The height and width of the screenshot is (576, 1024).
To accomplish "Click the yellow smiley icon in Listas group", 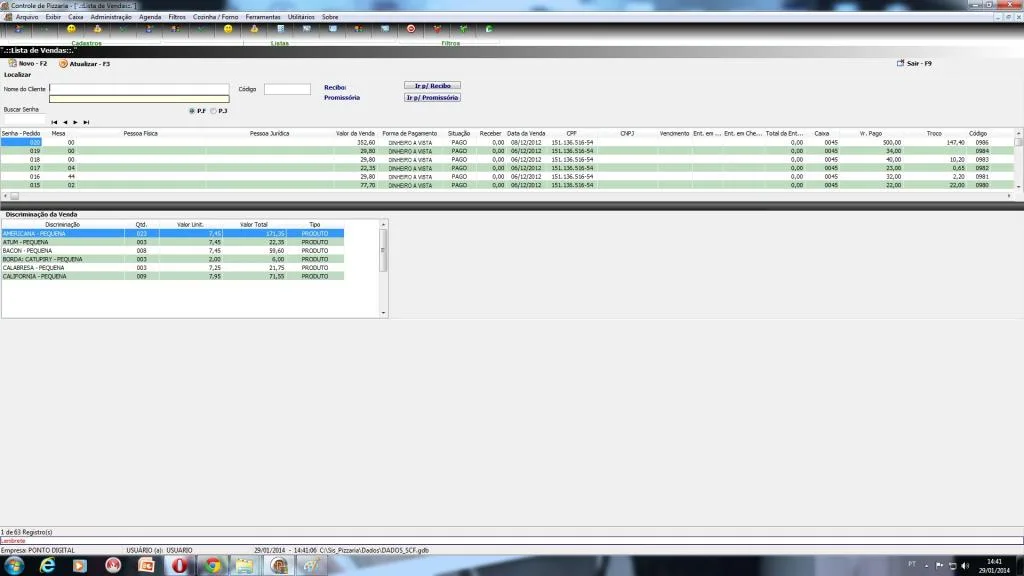I will 228,29.
